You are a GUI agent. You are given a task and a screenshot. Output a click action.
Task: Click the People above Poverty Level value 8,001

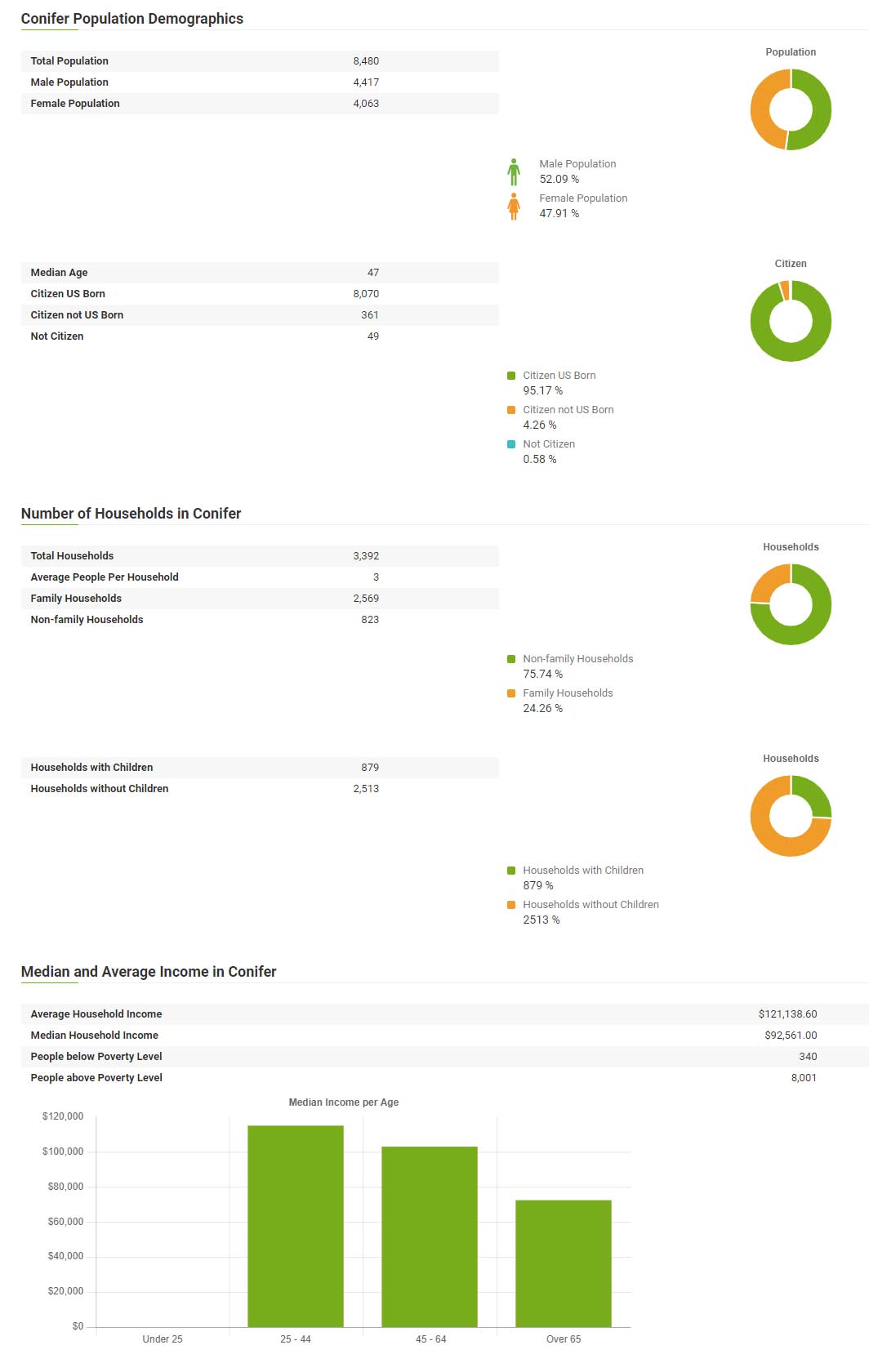click(804, 1078)
